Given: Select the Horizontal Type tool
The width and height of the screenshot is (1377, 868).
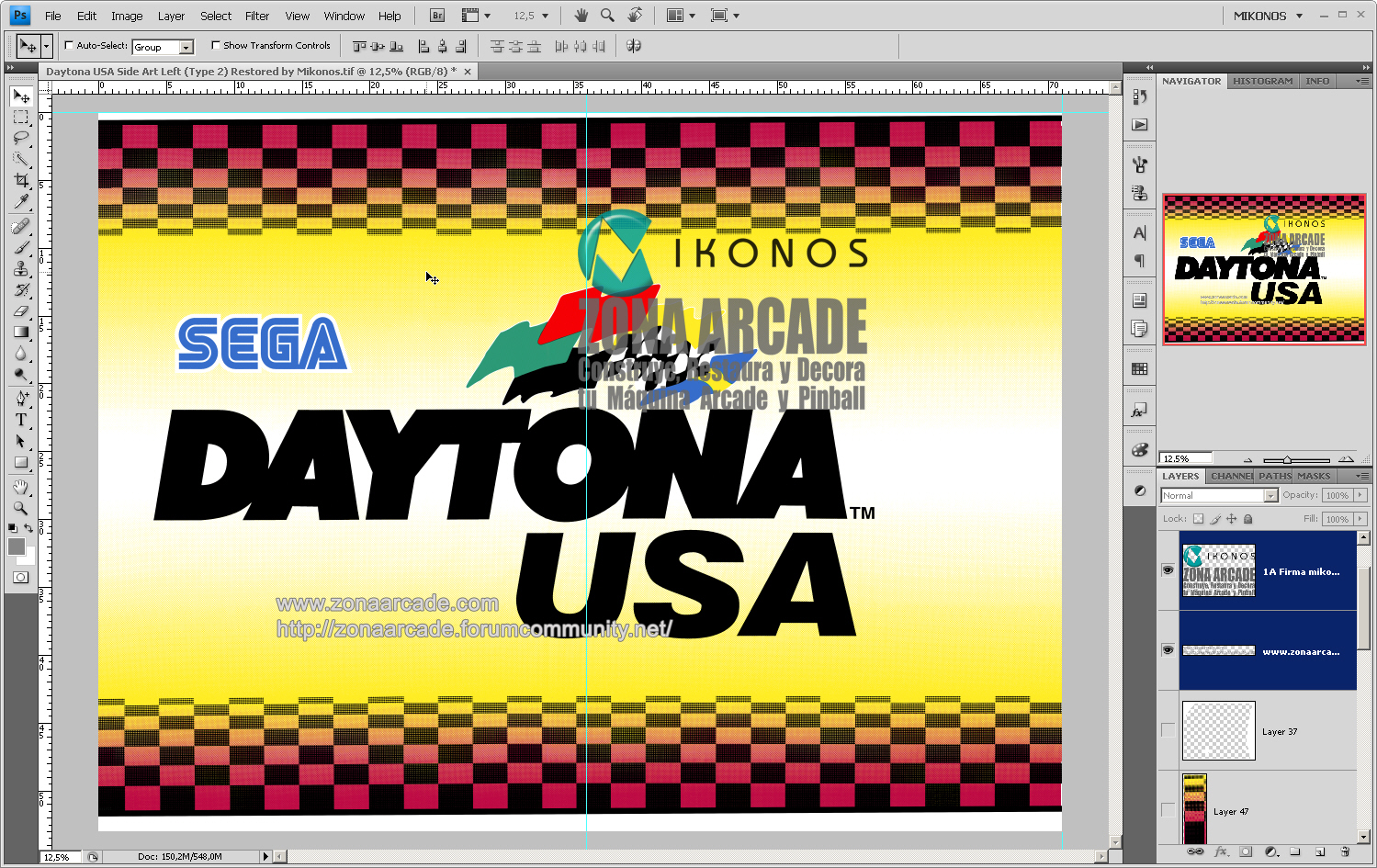Looking at the screenshot, I should pos(21,420).
